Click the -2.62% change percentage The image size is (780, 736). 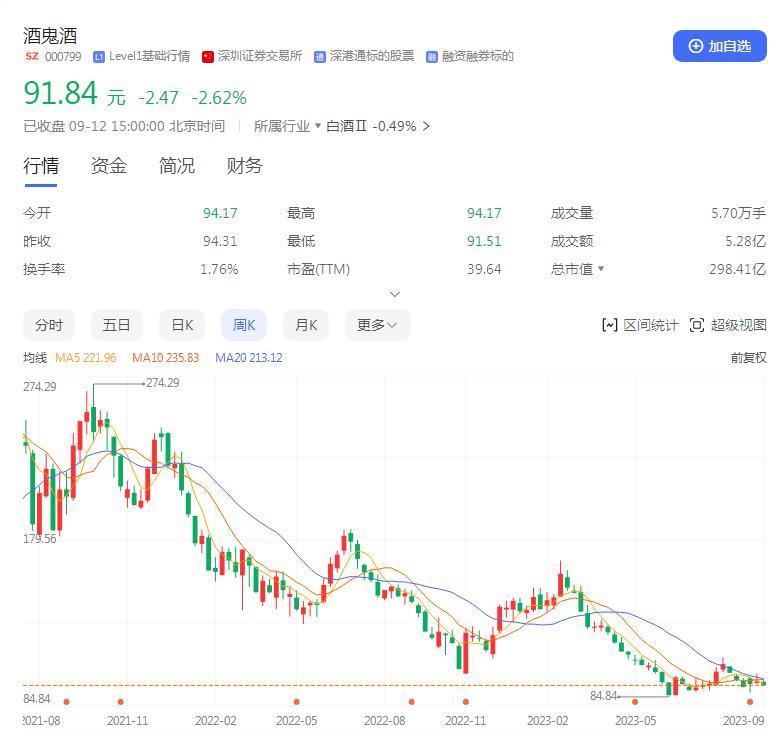[x=219, y=98]
